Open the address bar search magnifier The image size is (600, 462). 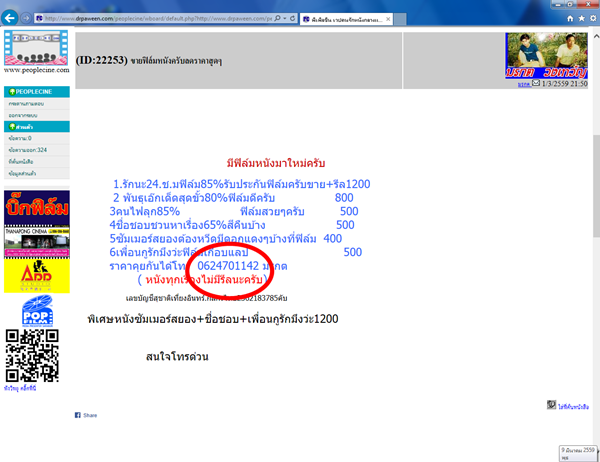click(278, 18)
